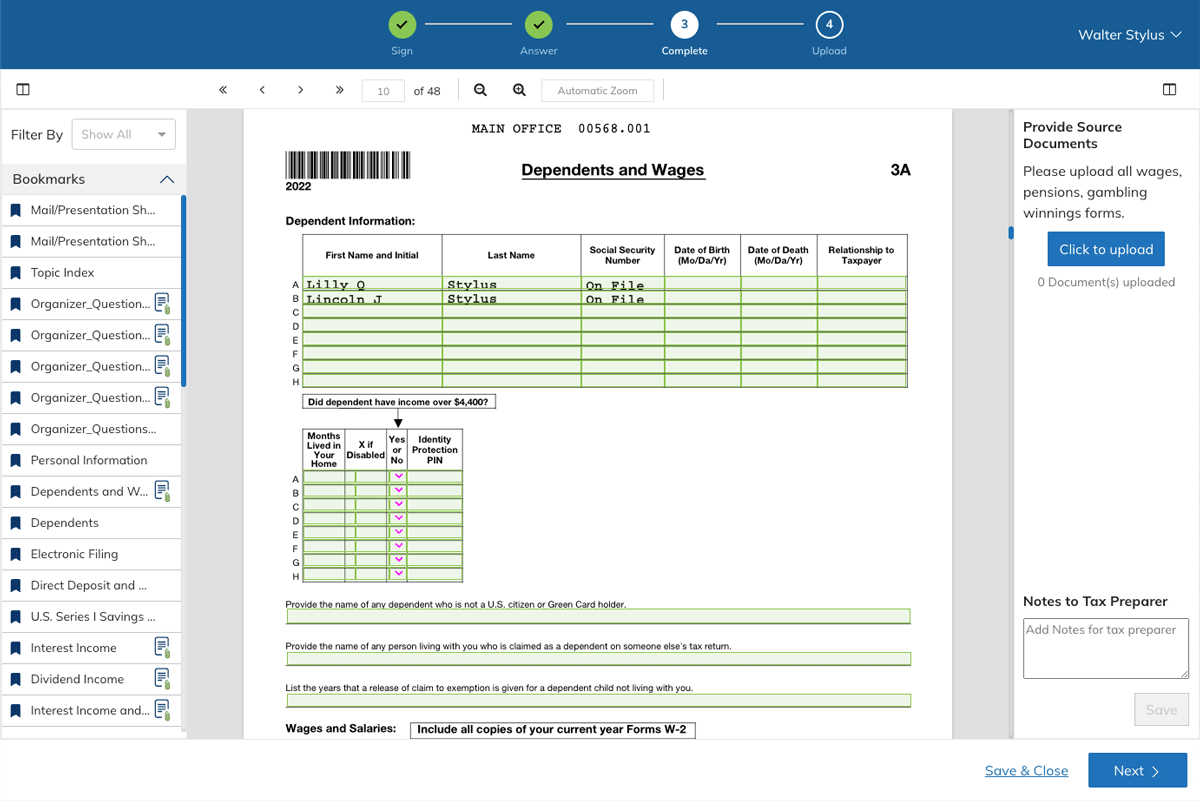Click the Save & Close link
Image resolution: width=1200 pixels, height=801 pixels.
(x=1026, y=771)
